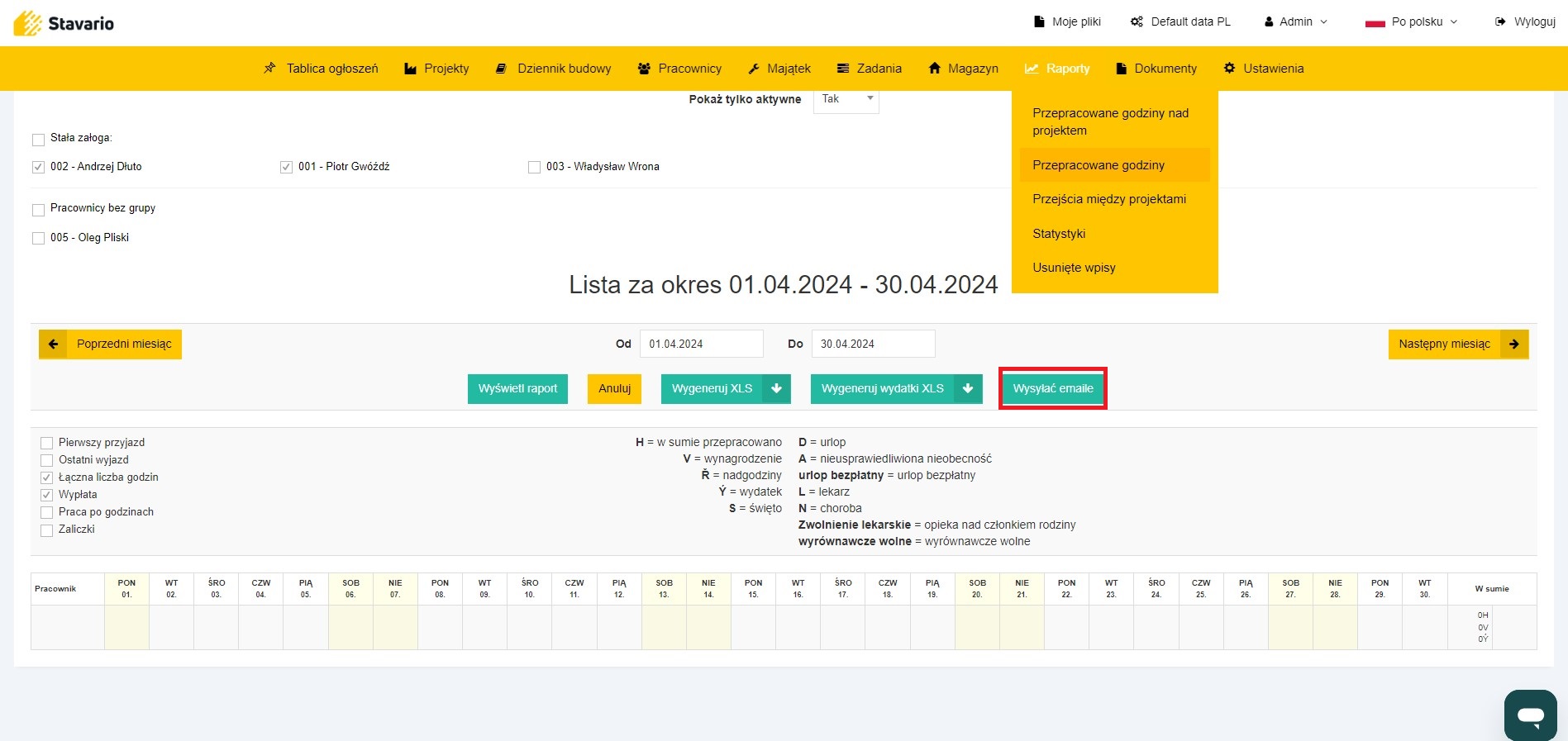Disable Łączna liczba godzin option

(47, 478)
